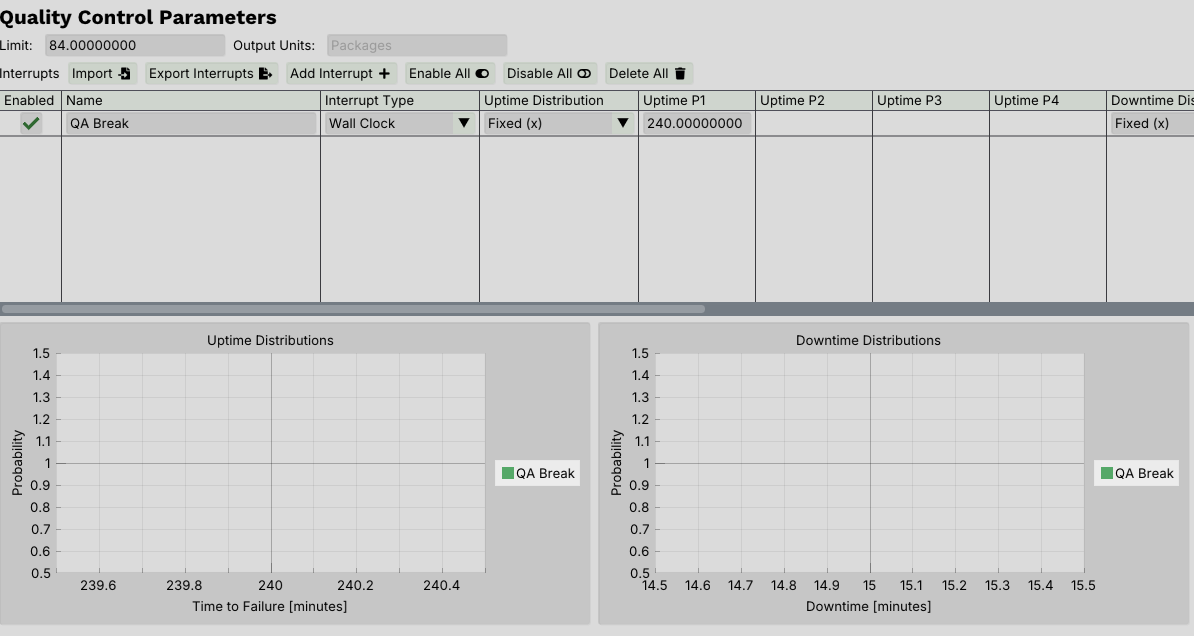Click the Delete All trash icon

point(680,74)
